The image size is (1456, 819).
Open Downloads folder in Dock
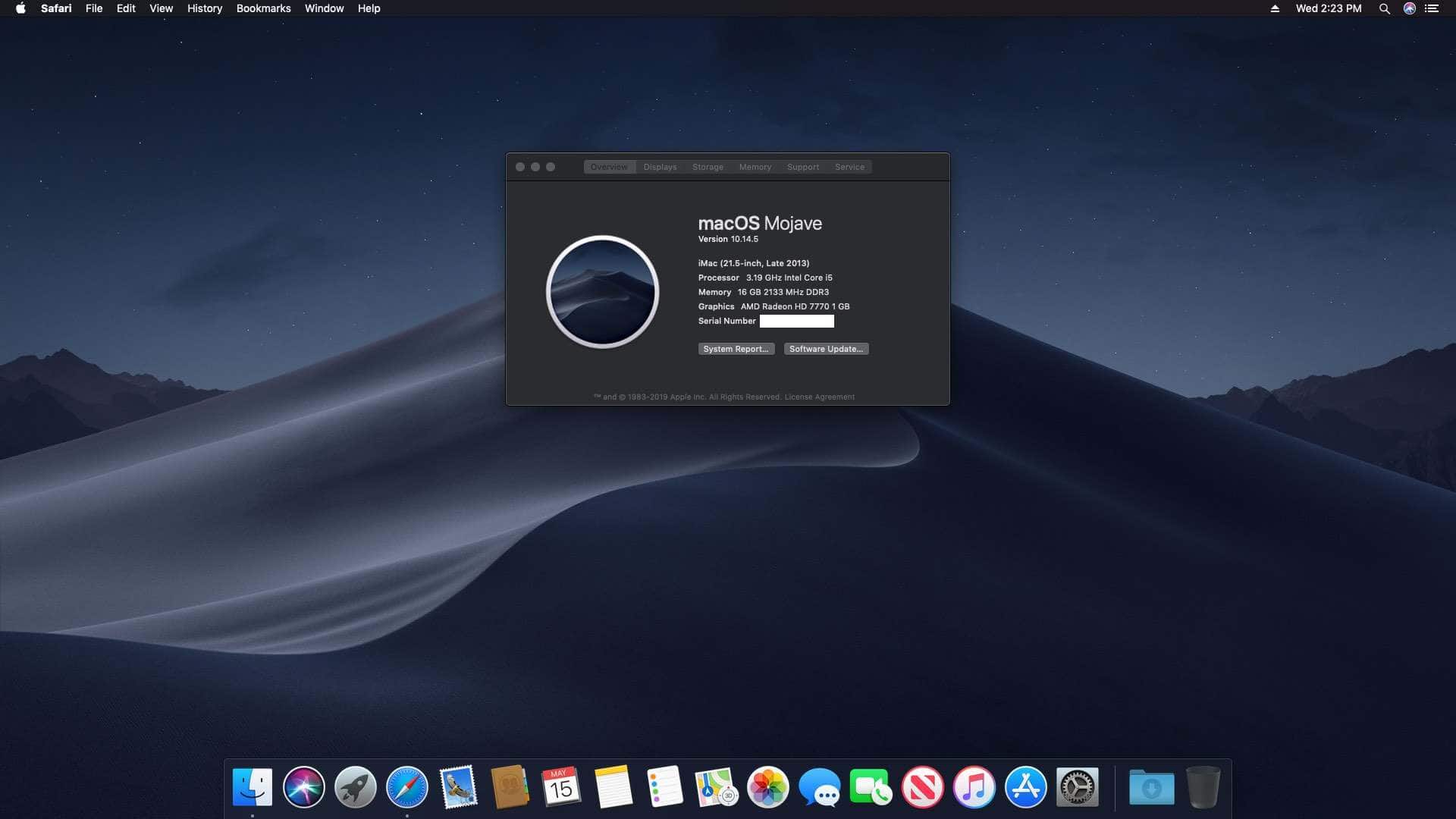click(1151, 787)
